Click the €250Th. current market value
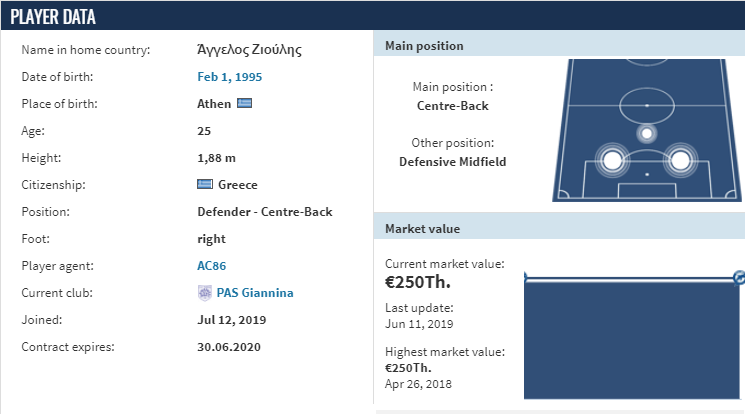This screenshot has width=745, height=414. coord(418,282)
